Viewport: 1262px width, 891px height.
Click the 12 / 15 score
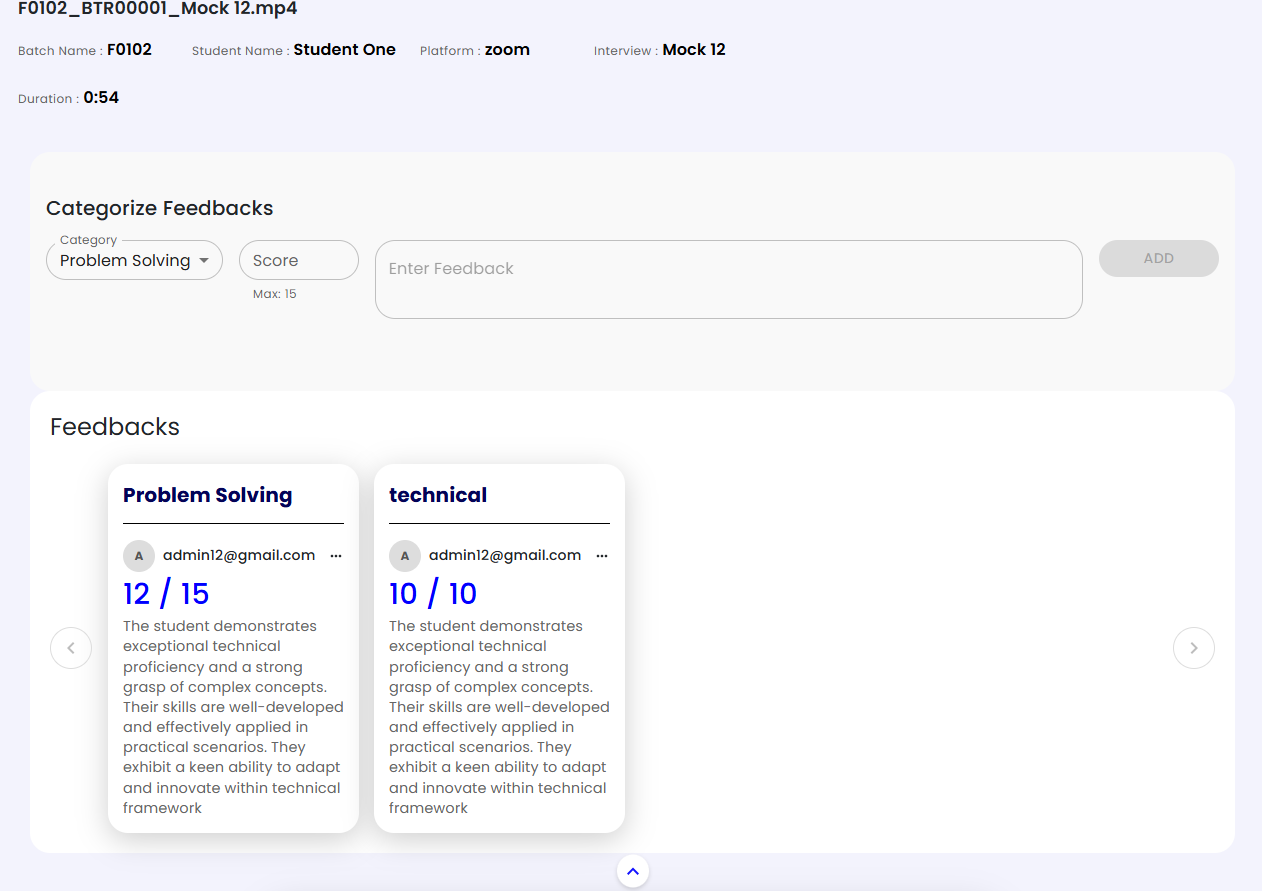click(x=166, y=594)
